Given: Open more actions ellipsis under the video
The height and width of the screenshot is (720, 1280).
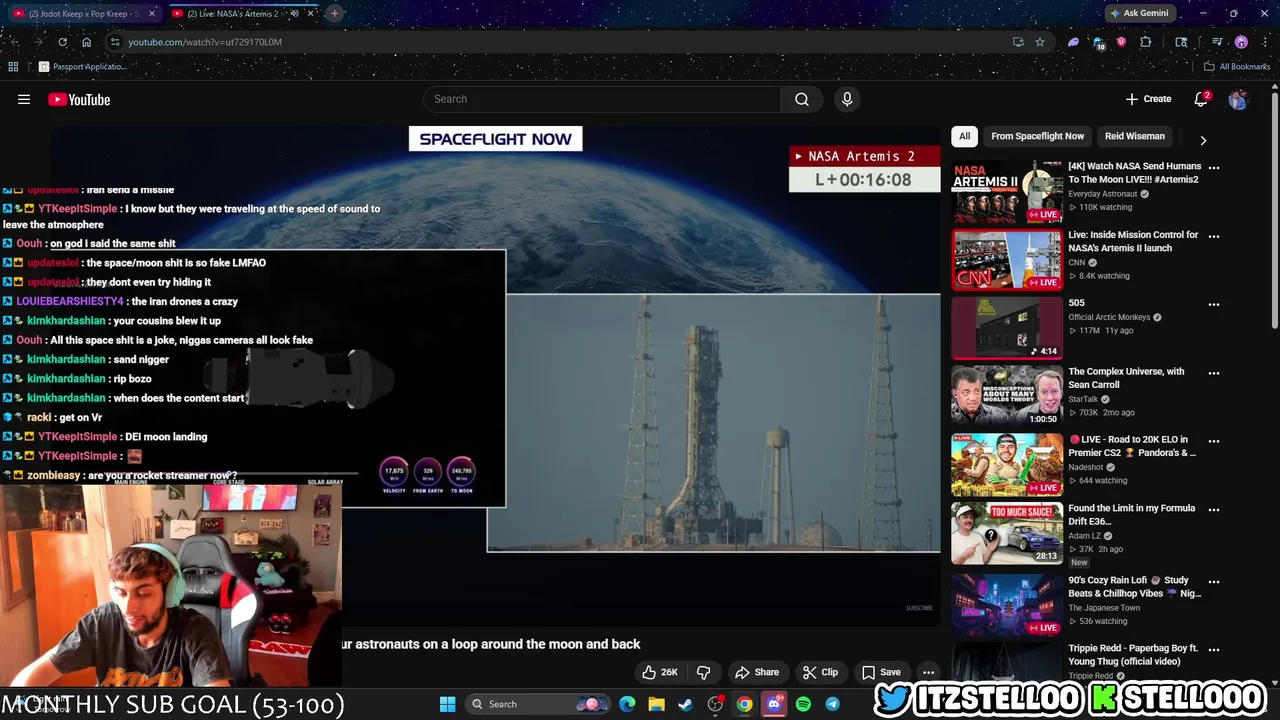Looking at the screenshot, I should tap(929, 672).
